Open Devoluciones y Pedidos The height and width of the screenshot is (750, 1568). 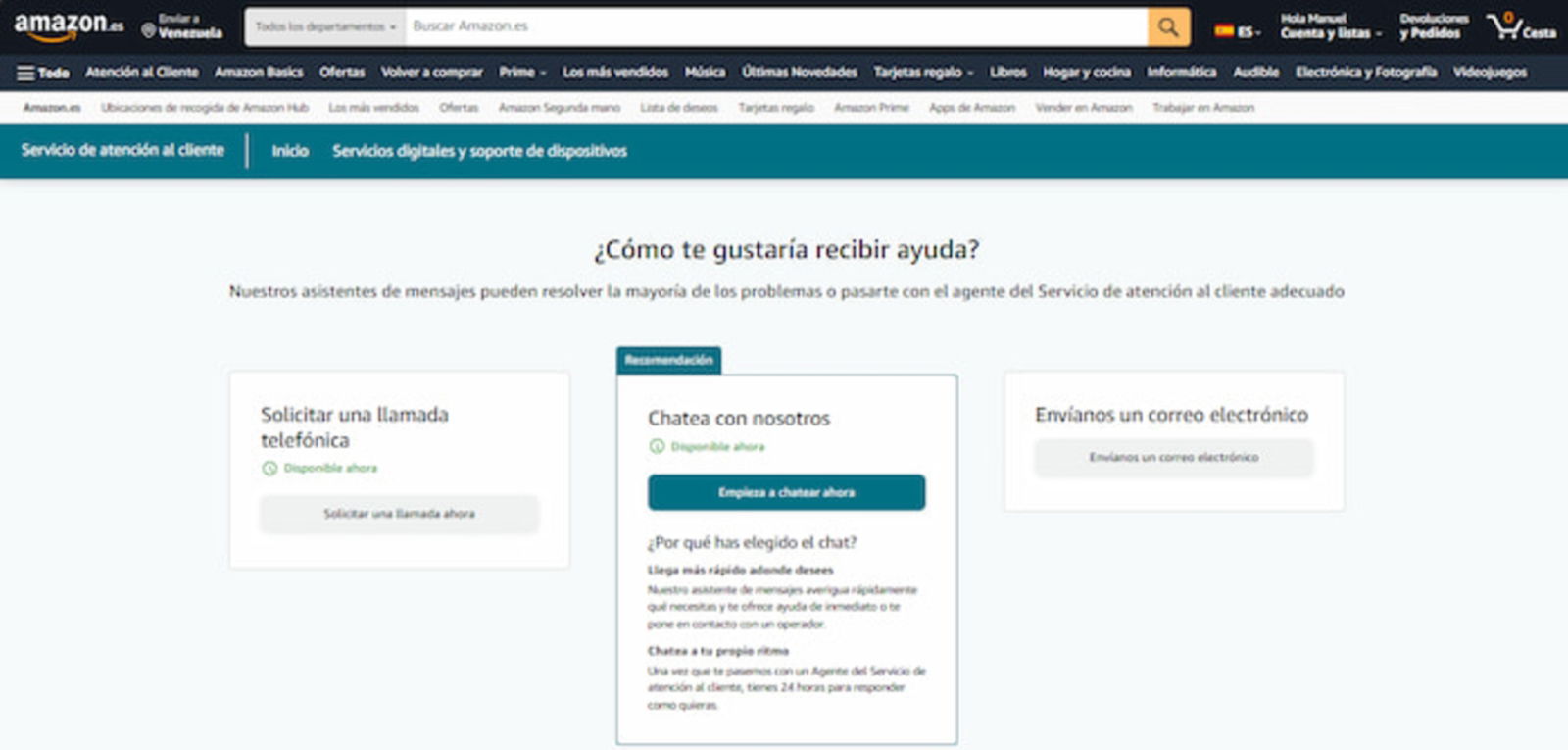click(1434, 26)
